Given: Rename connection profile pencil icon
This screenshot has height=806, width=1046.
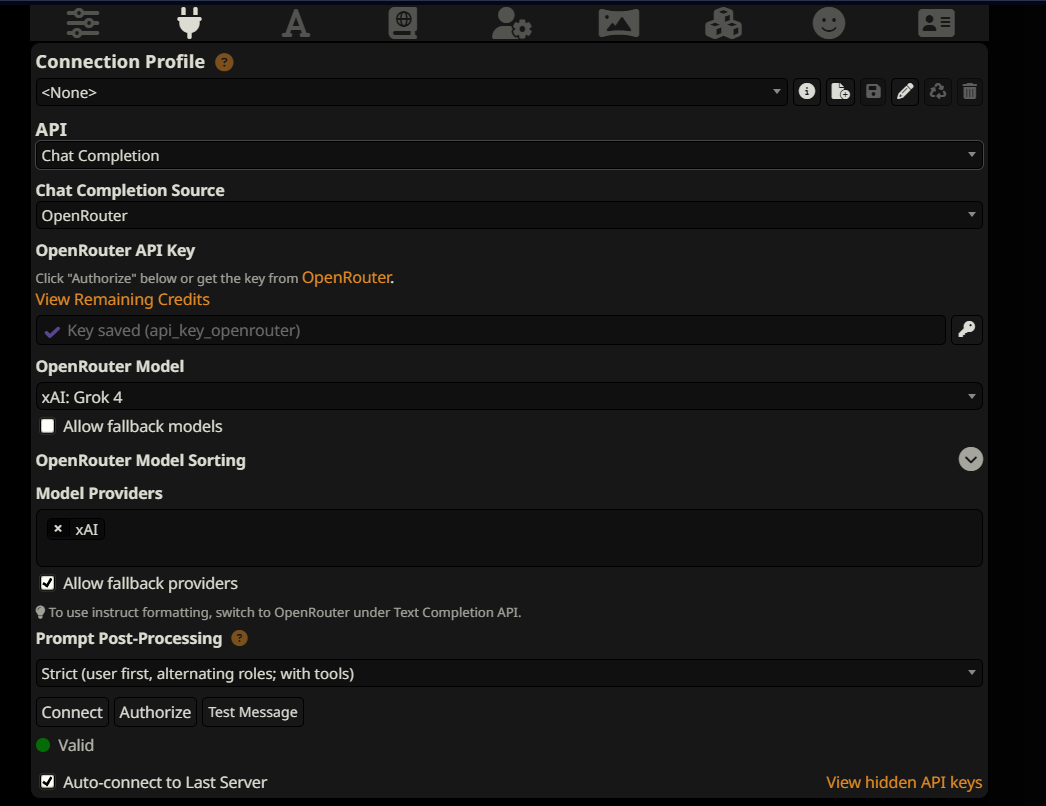Looking at the screenshot, I should 905,91.
